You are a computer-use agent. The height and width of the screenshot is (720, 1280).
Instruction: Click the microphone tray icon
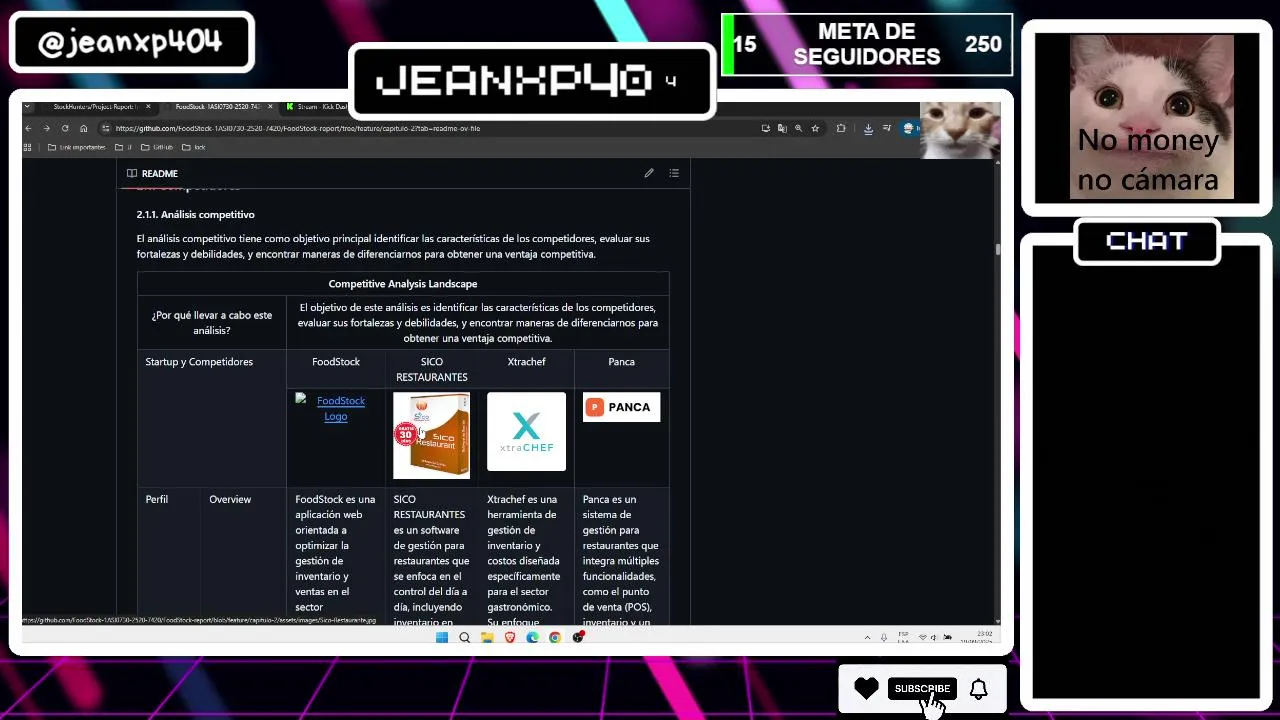point(883,637)
